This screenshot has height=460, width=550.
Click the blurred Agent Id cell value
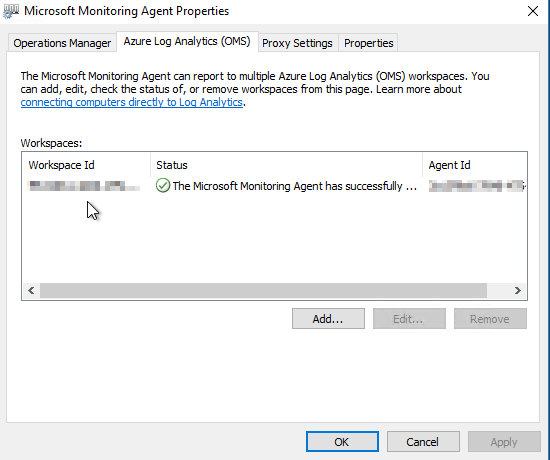(476, 186)
